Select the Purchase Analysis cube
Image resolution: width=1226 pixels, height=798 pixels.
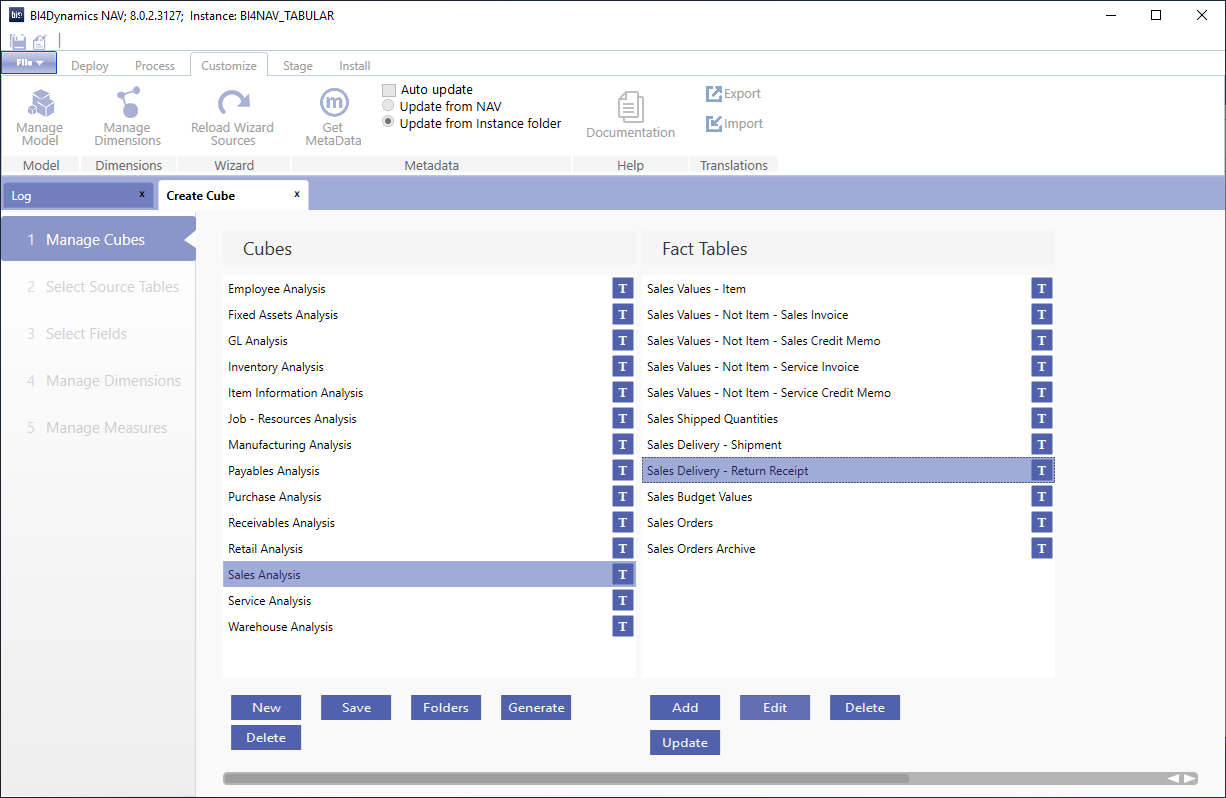[x=429, y=497]
